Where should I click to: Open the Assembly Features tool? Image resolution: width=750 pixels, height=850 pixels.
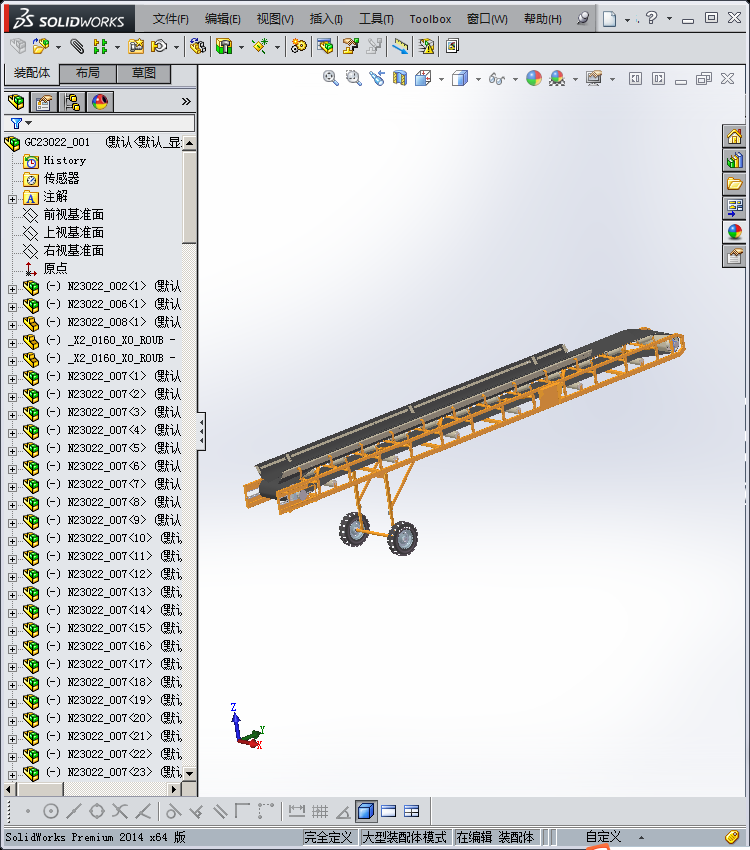(224, 47)
